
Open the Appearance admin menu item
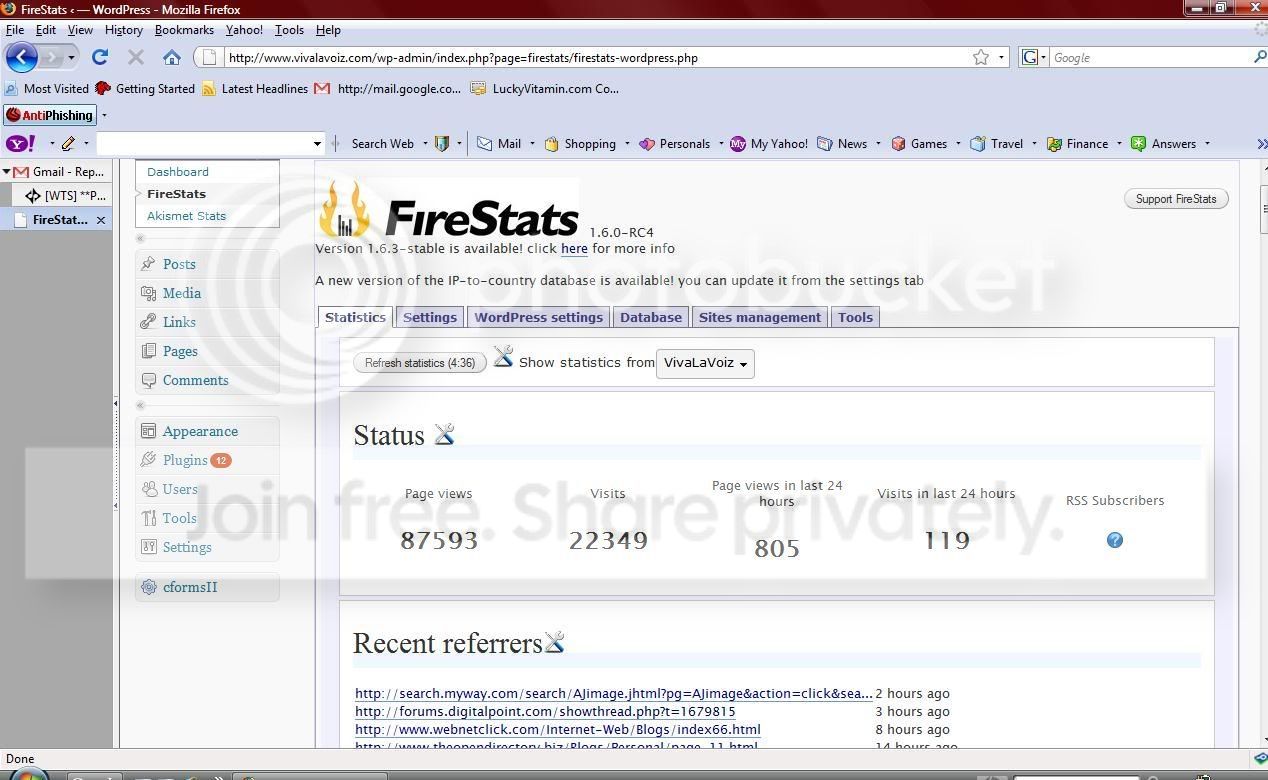200,431
